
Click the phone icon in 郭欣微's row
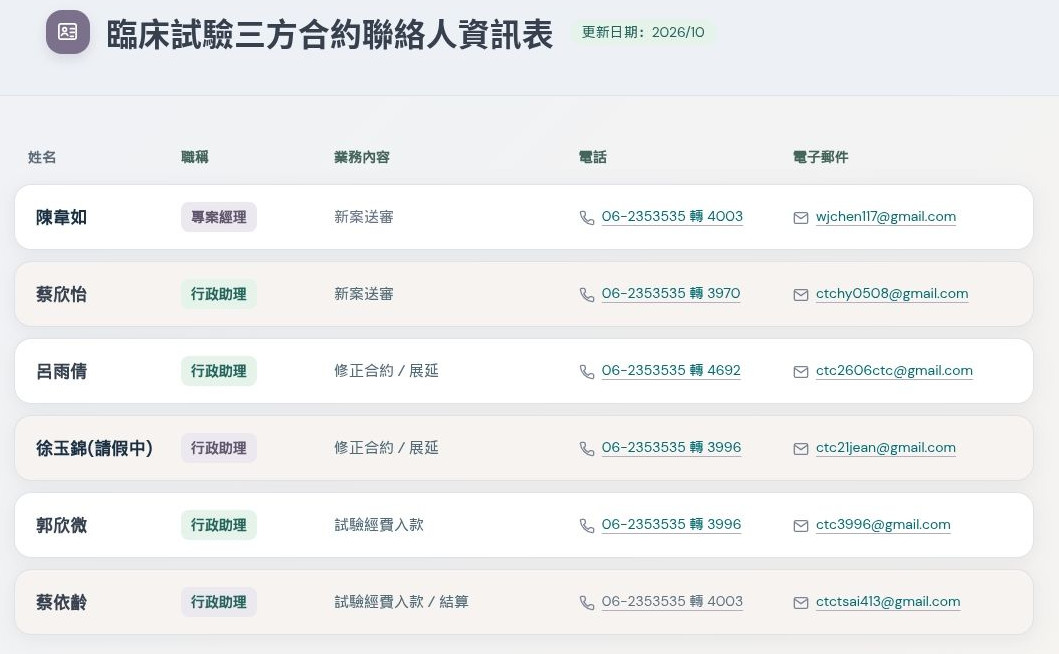click(587, 526)
